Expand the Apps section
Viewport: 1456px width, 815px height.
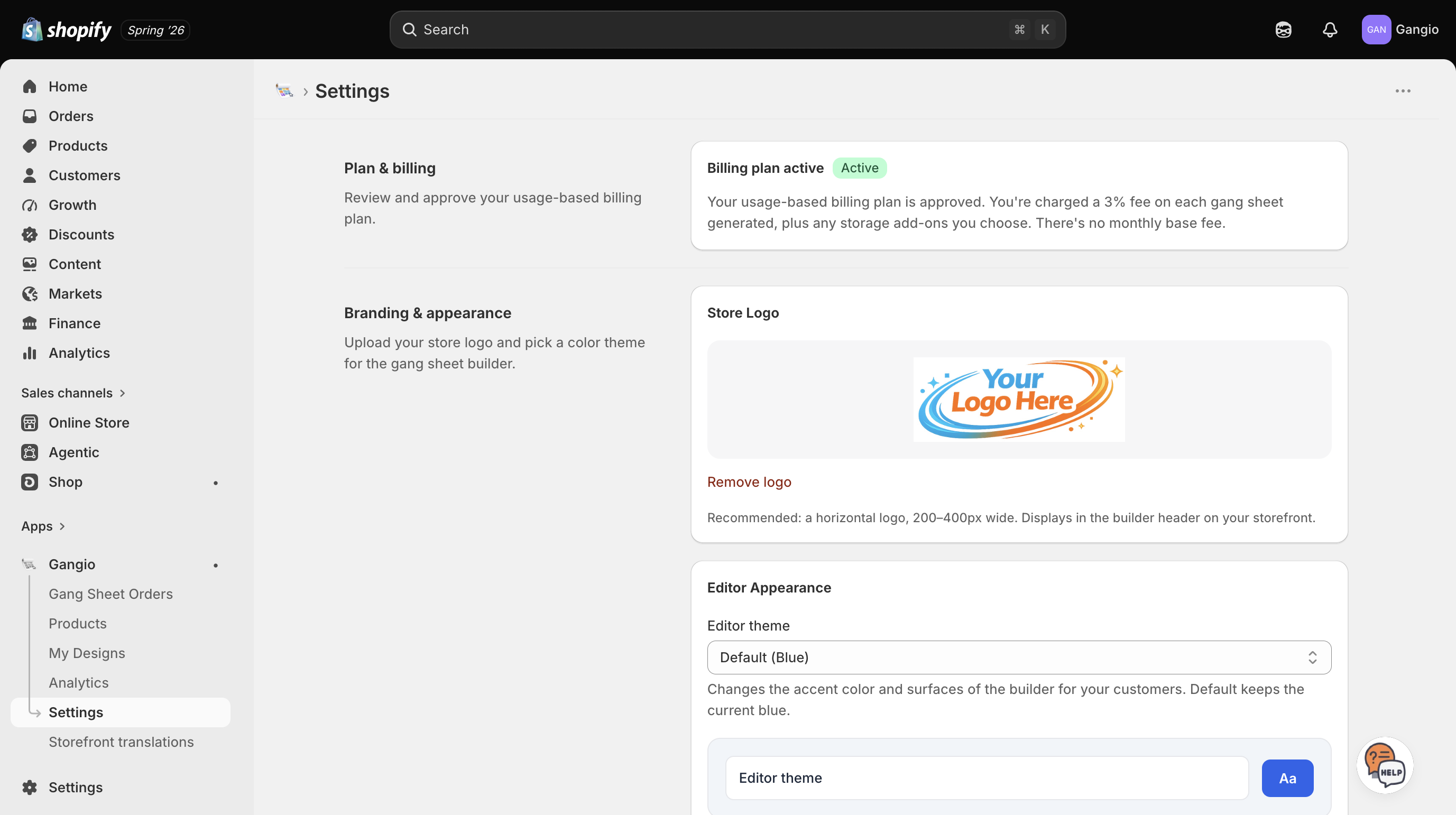click(x=43, y=526)
